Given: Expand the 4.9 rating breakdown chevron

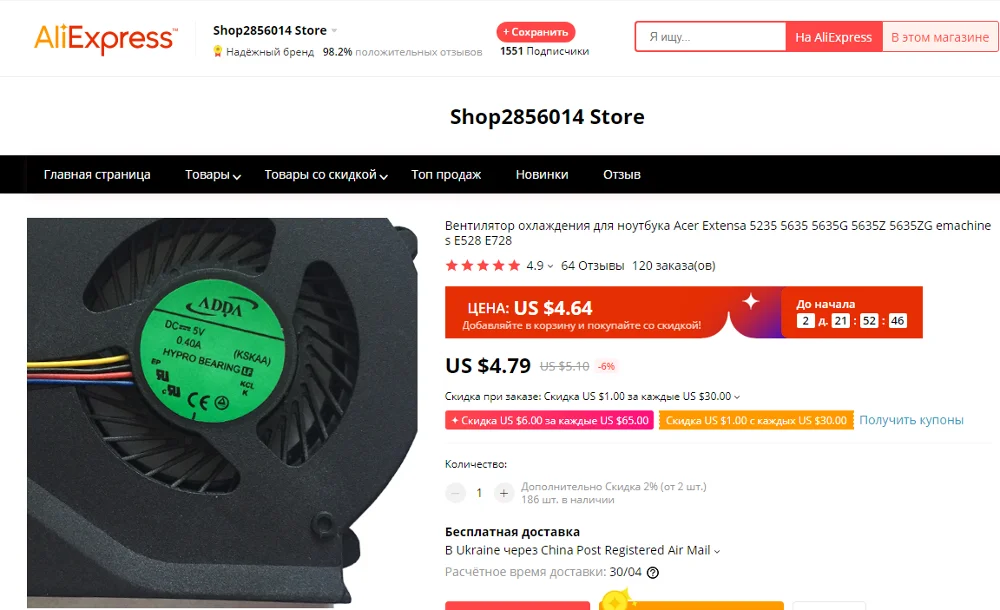Looking at the screenshot, I should click(550, 266).
